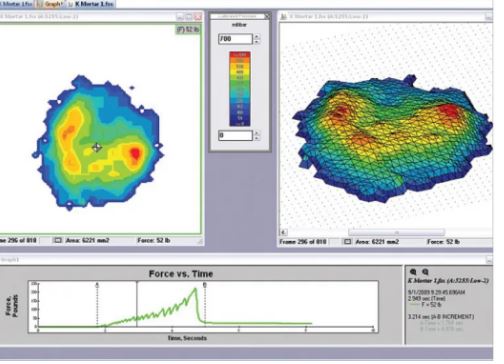Click the 'mBar' units label in legend panel
Image resolution: width=504 pixels, height=364 pixels.
(239, 25)
